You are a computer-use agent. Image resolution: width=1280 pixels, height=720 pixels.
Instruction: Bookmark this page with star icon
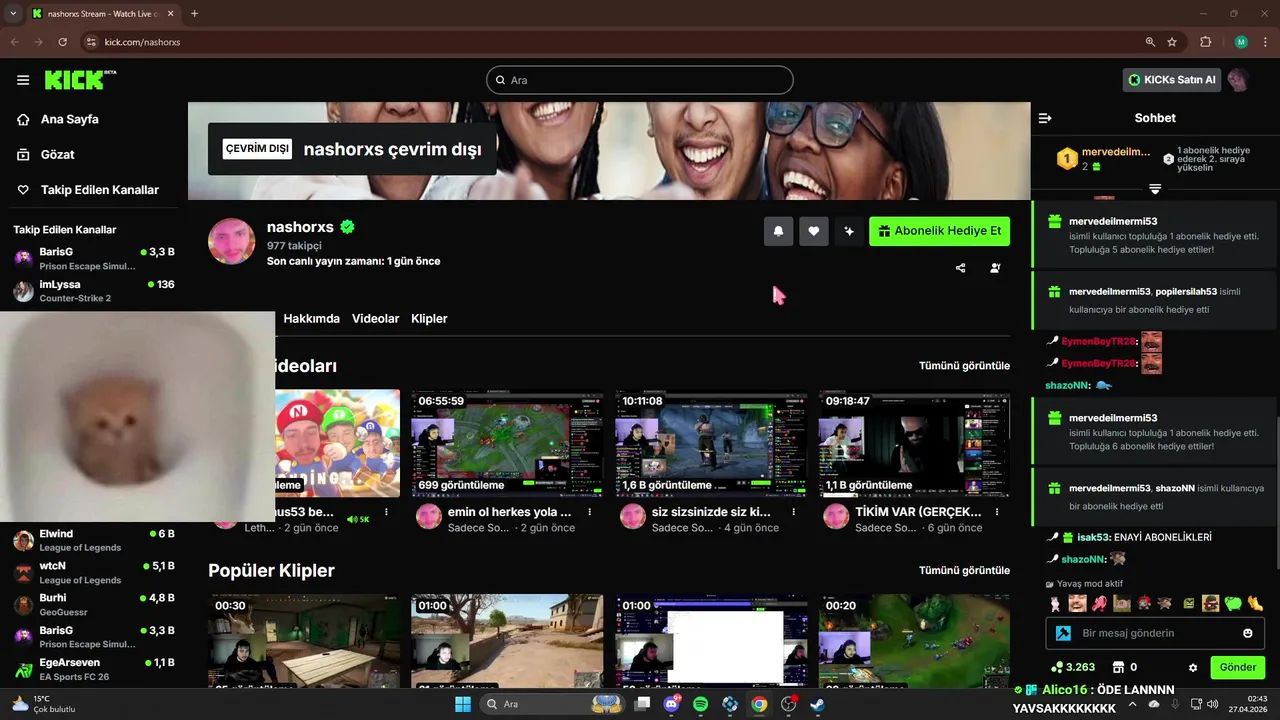click(x=1172, y=42)
